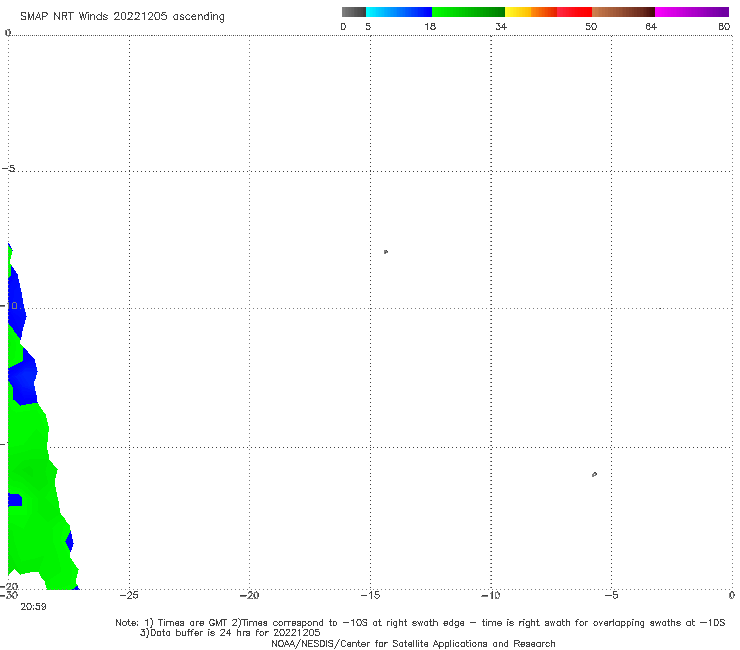Click the '-30' longitude label at bottom left
740x650 pixels.
coord(8,595)
